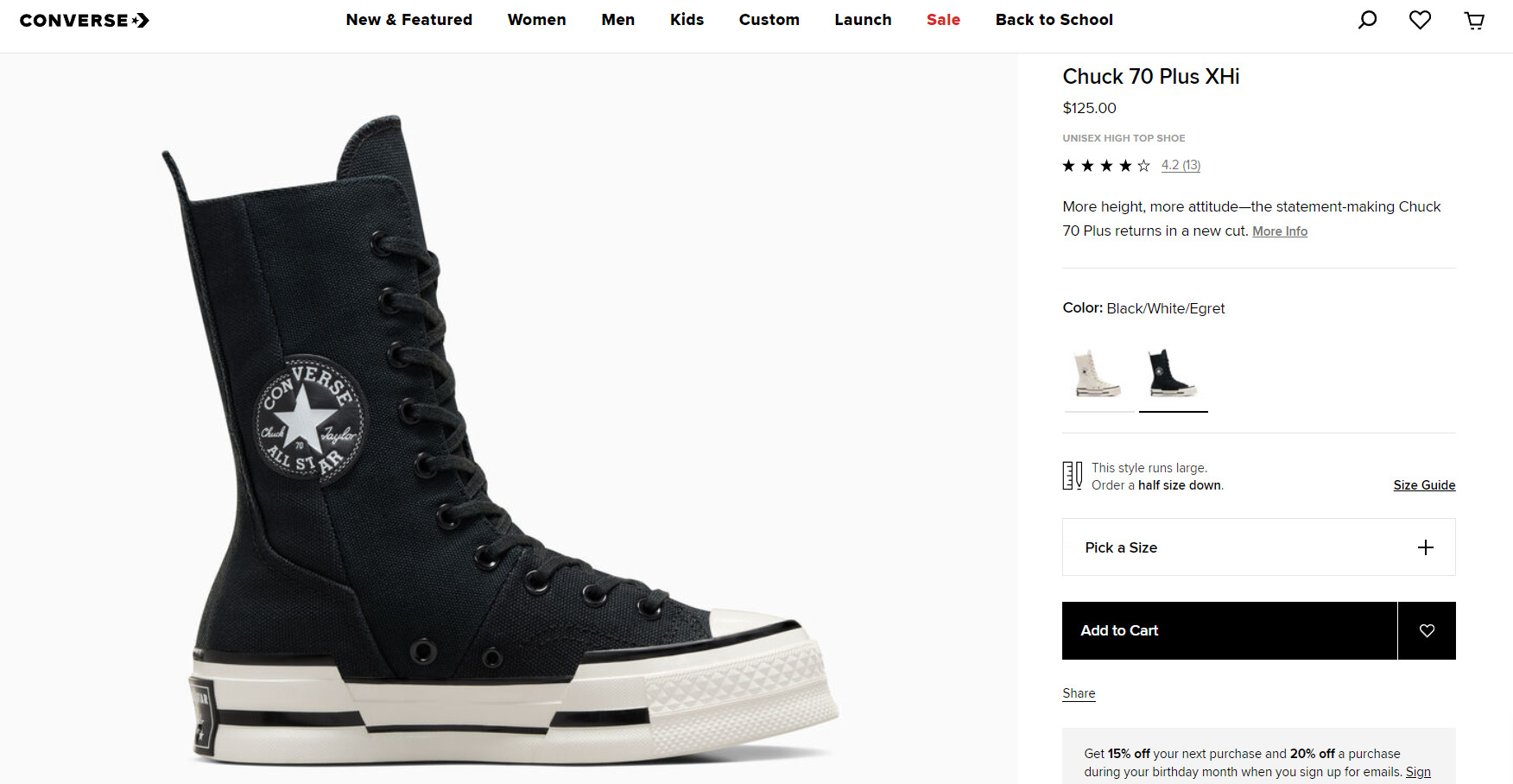
Task: Click the search magnifier icon
Action: point(1367,20)
